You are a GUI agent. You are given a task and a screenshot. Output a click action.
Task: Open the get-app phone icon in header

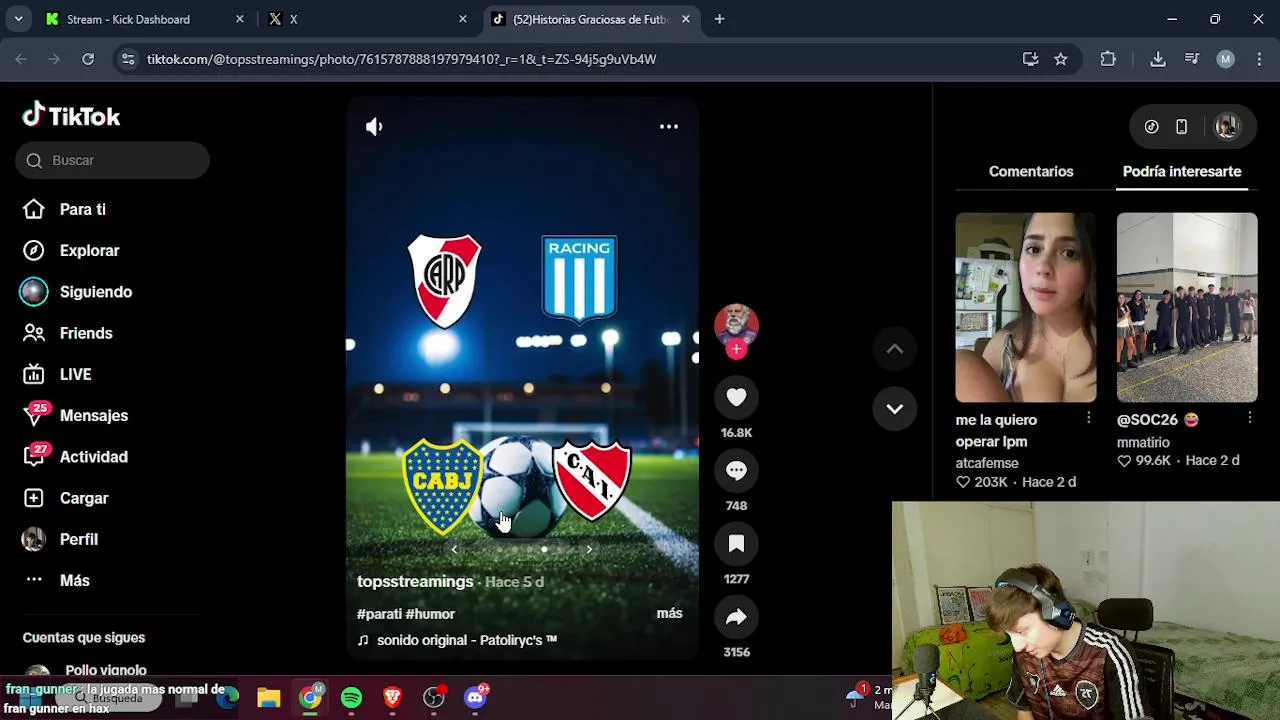coord(1181,127)
